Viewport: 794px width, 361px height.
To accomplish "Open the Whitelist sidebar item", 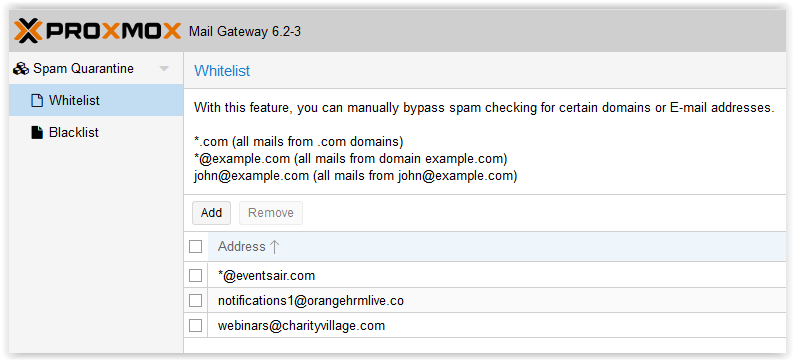I will [x=96, y=100].
